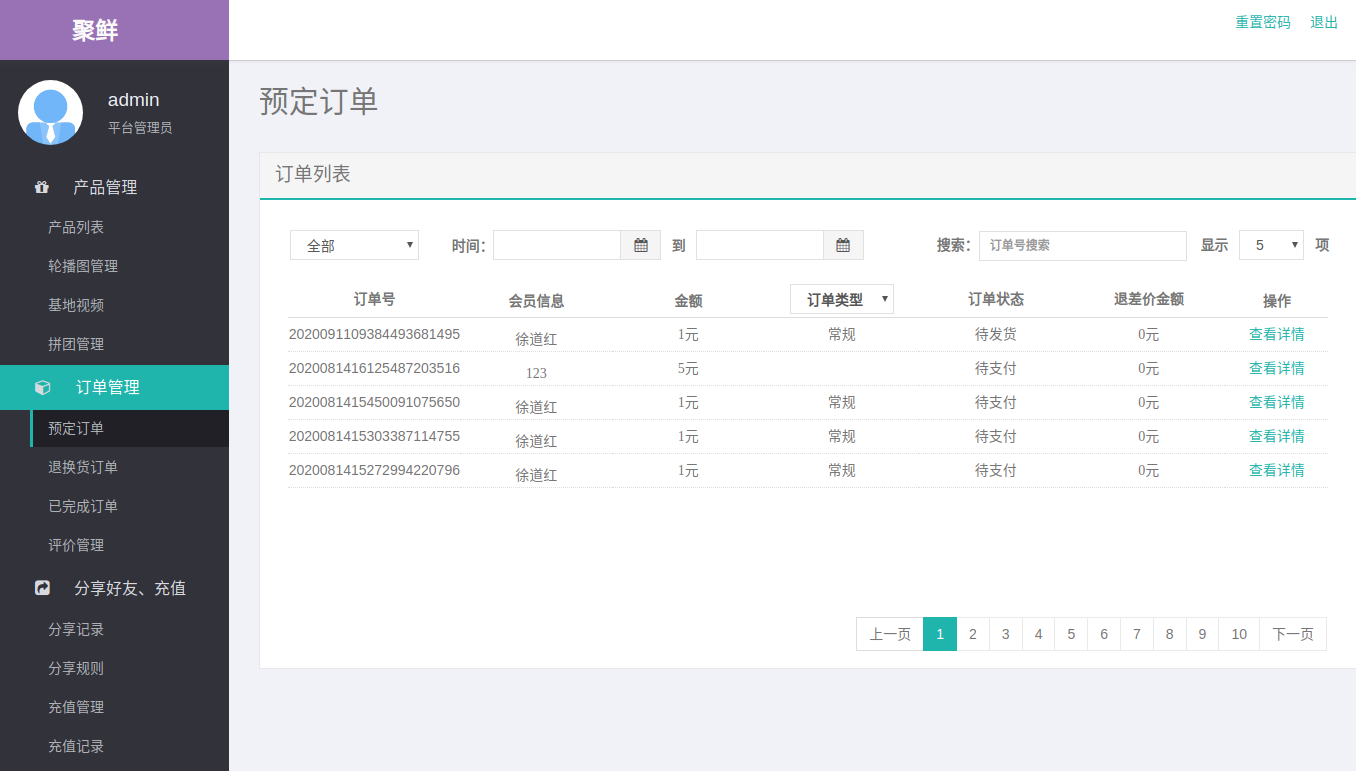Viewport: 1356px width, 771px height.
Task: Open the 订单类型 column dropdown
Action: pos(841,299)
